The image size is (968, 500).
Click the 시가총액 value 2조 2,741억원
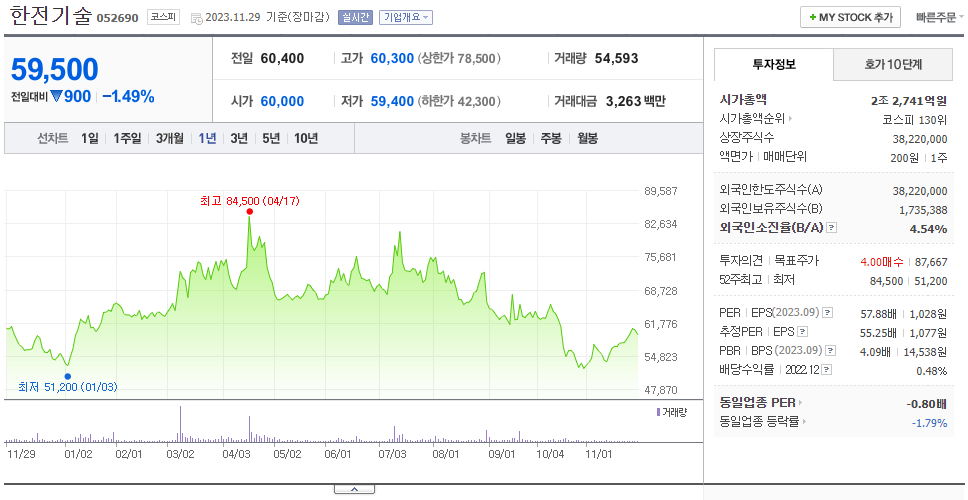click(908, 101)
